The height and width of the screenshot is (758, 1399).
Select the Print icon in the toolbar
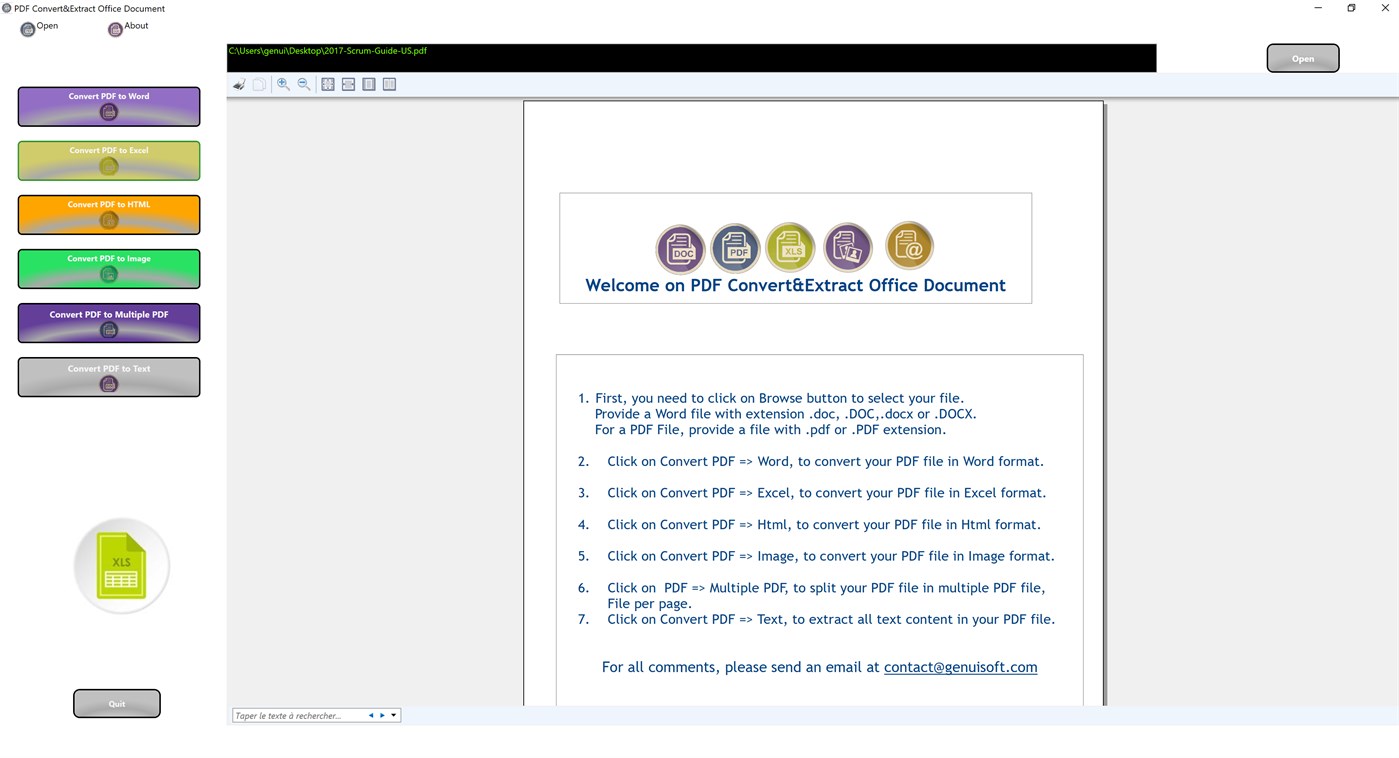[x=239, y=84]
